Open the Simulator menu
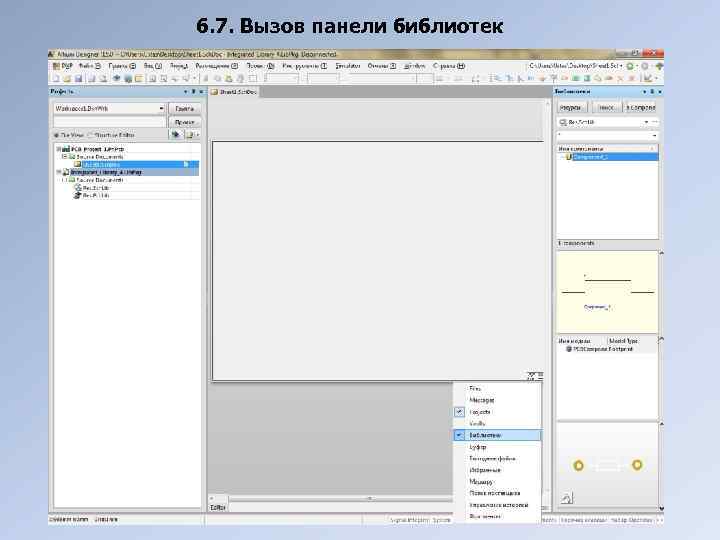The image size is (720, 540). click(x=348, y=66)
